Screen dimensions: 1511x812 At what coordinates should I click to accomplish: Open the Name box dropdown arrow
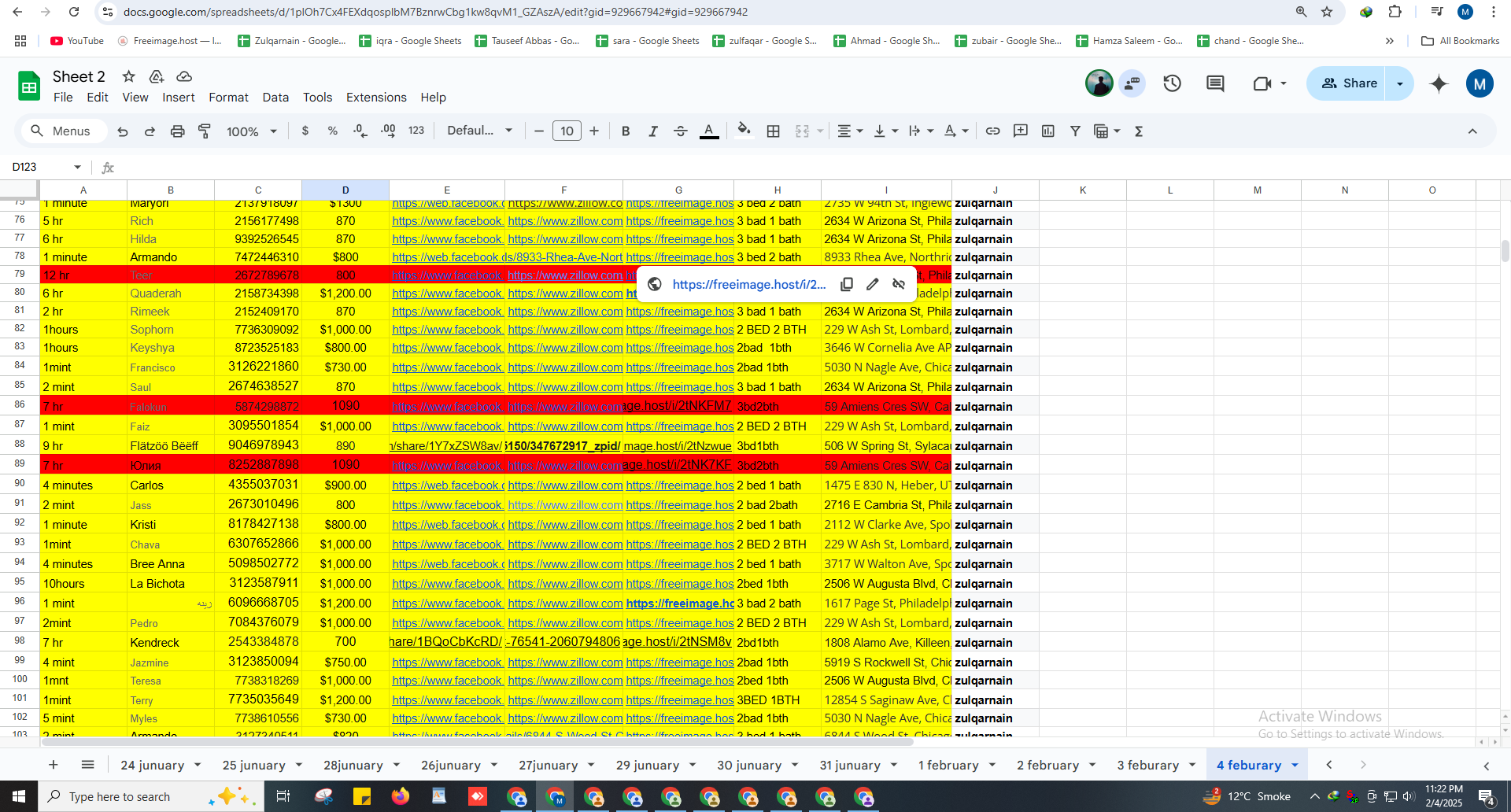77,167
